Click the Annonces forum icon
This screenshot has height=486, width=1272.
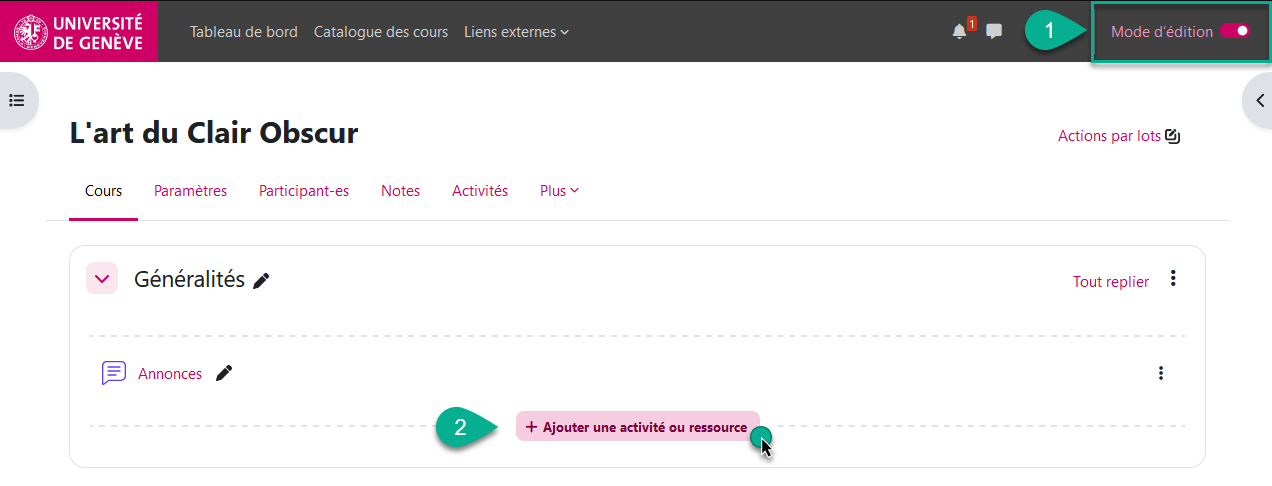click(x=114, y=373)
